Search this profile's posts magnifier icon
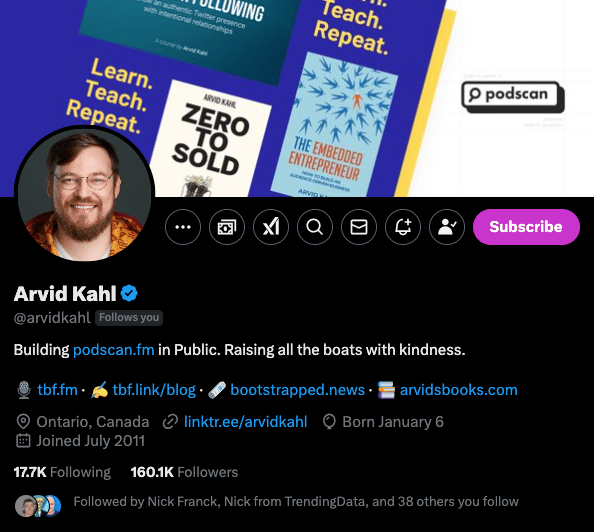Screen dimensions: 594x532 pos(315,227)
